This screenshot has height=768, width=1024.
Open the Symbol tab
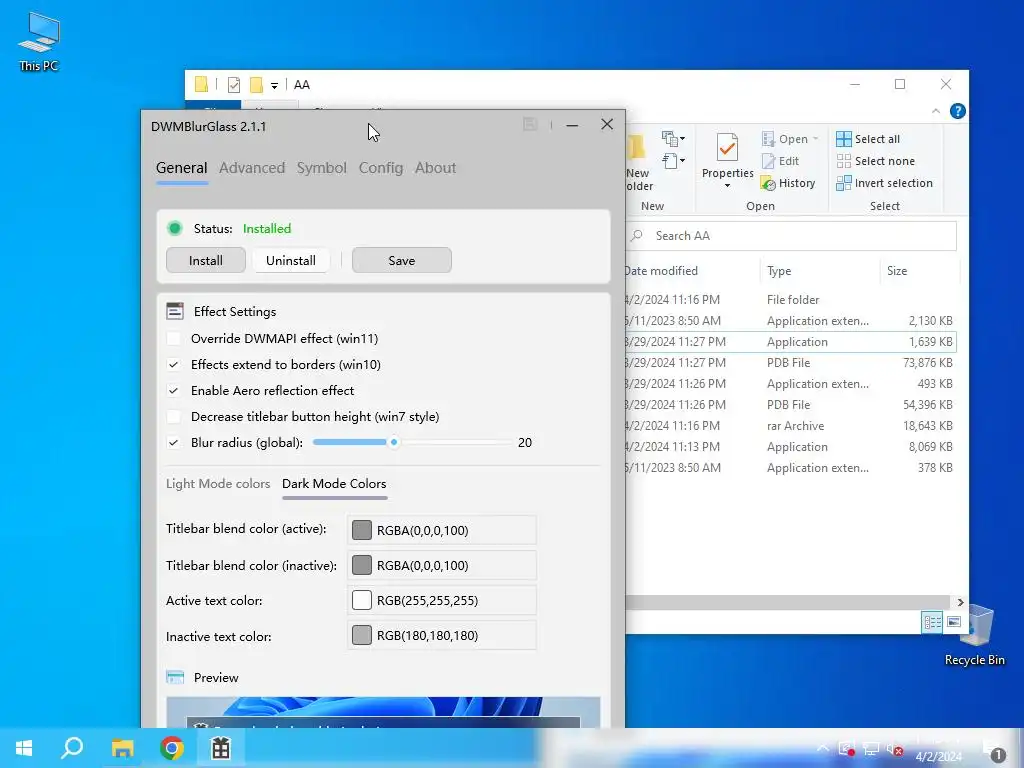click(x=321, y=168)
